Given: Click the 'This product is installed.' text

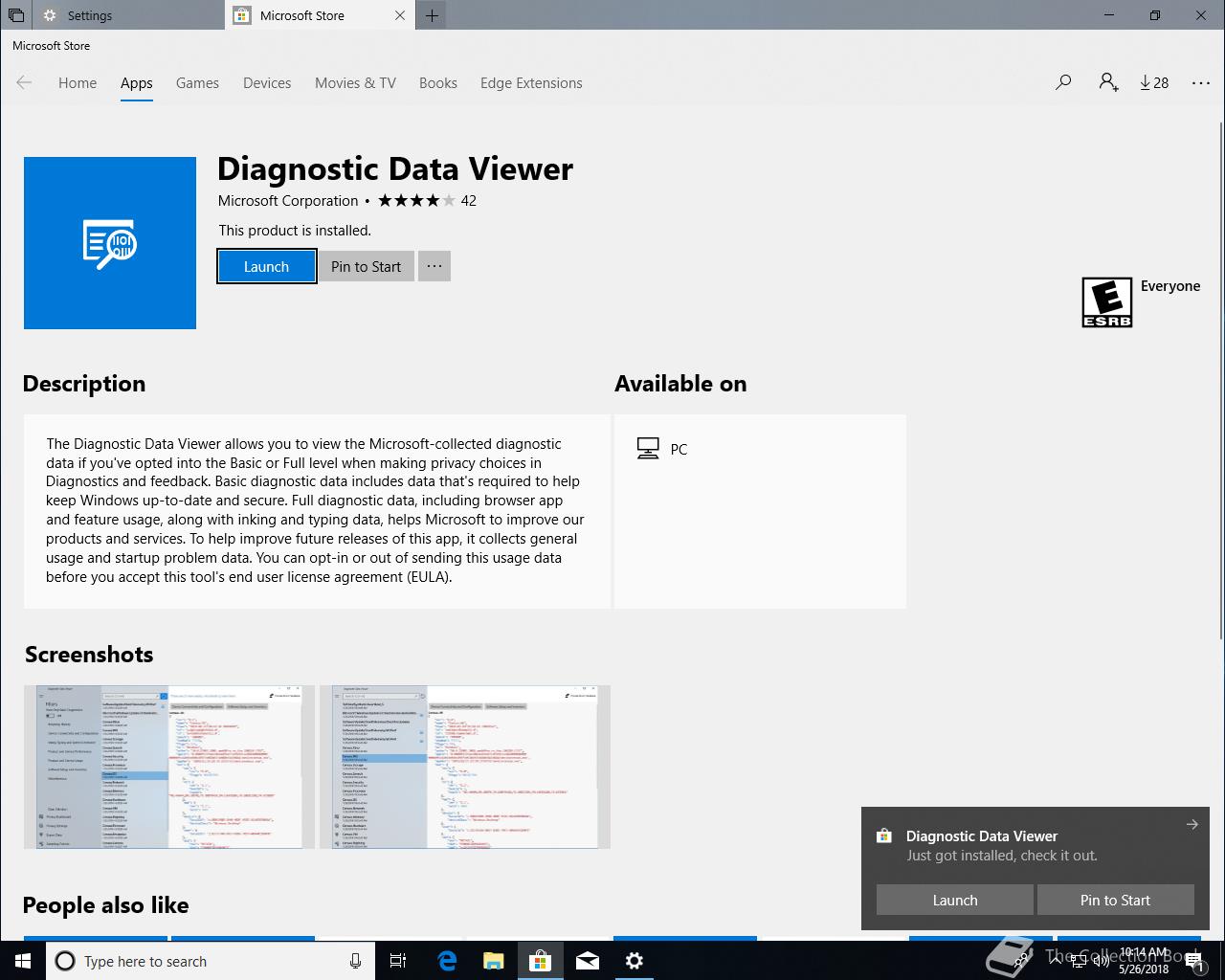Looking at the screenshot, I should 295,231.
